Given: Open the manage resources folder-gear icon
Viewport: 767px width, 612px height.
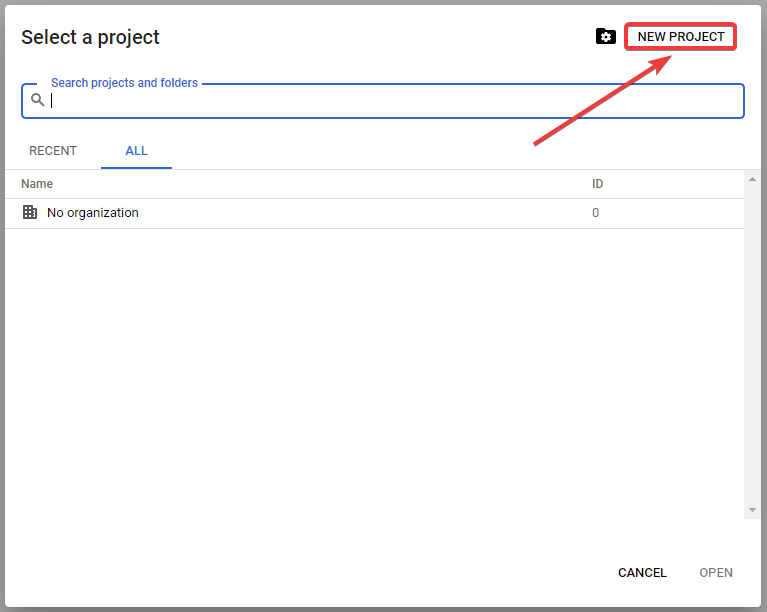Looking at the screenshot, I should [x=605, y=37].
